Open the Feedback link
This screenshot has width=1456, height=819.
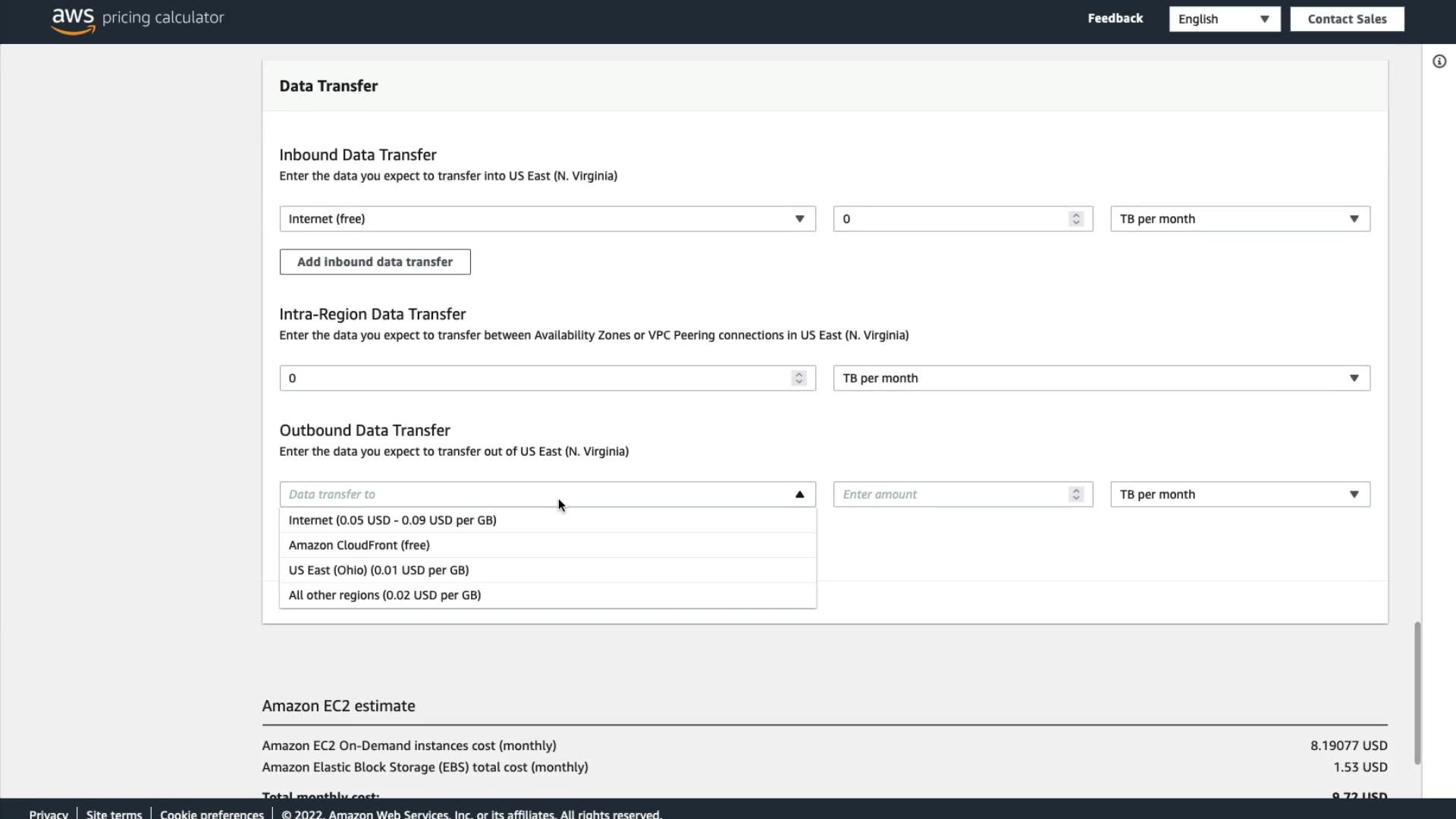pyautogui.click(x=1115, y=18)
